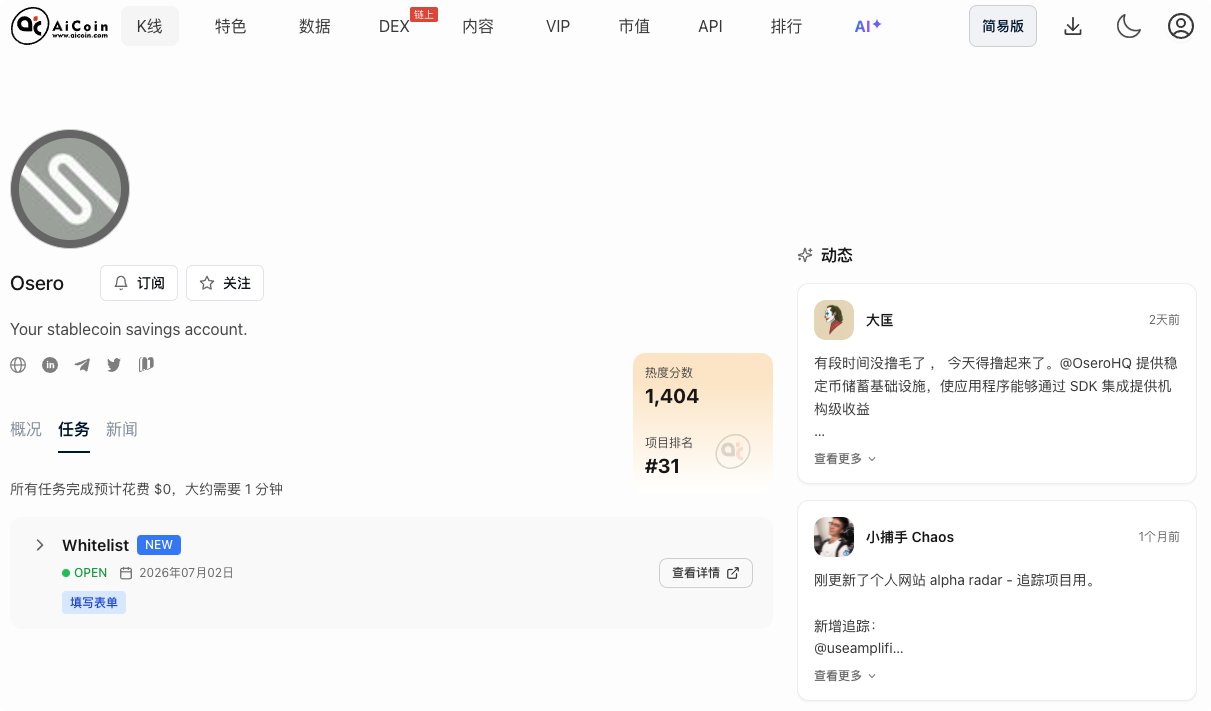Switch to the 概况 tab
Image resolution: width=1211 pixels, height=711 pixels.
click(26, 429)
